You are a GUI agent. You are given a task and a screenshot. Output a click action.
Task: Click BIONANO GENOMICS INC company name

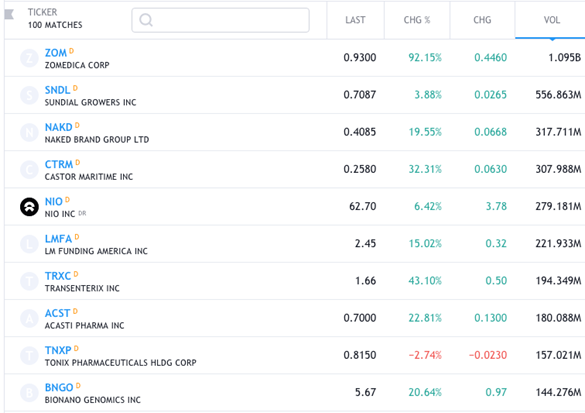coord(93,400)
